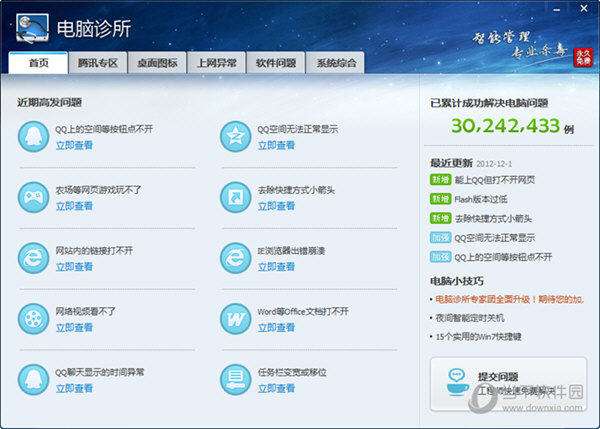The image size is (600, 429).
Task: Click 立即查看 under 网站内的链接打不开
Action: (x=74, y=267)
